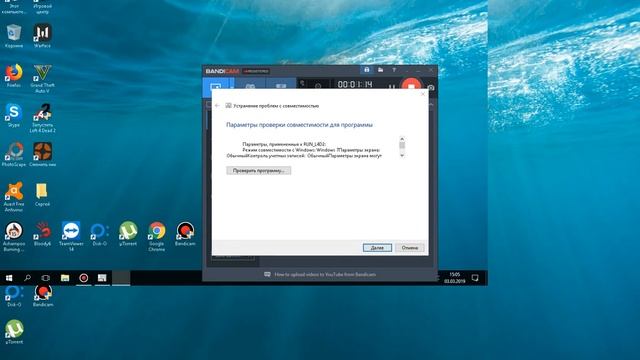Click the taskbar clock showing 15:05

(454, 278)
